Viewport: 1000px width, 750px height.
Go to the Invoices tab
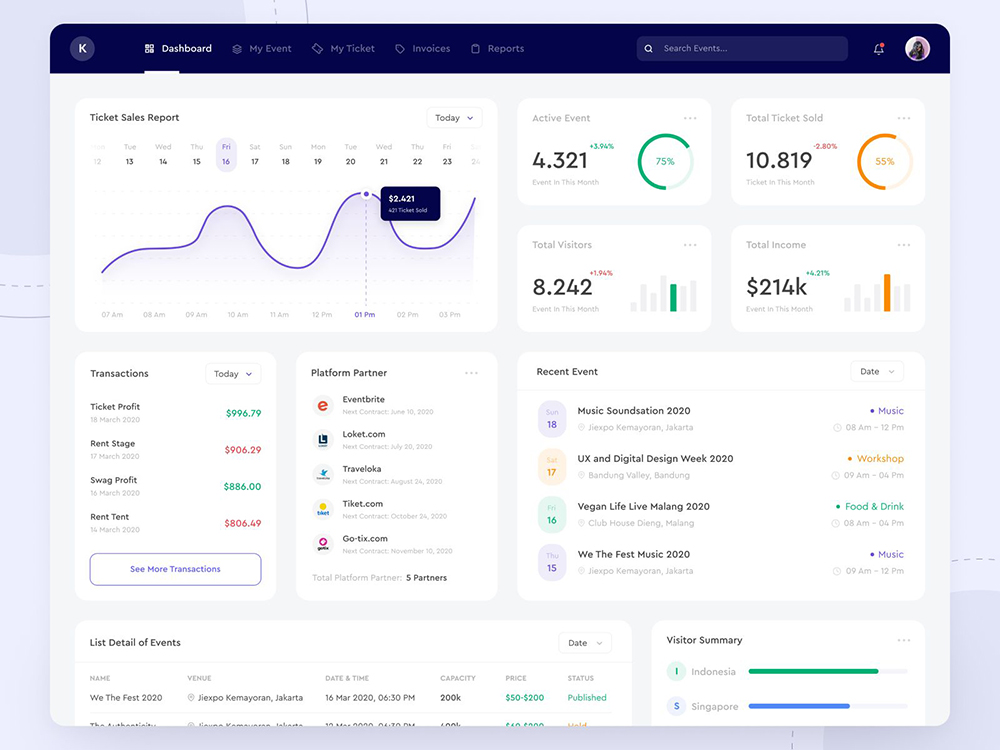(x=423, y=48)
